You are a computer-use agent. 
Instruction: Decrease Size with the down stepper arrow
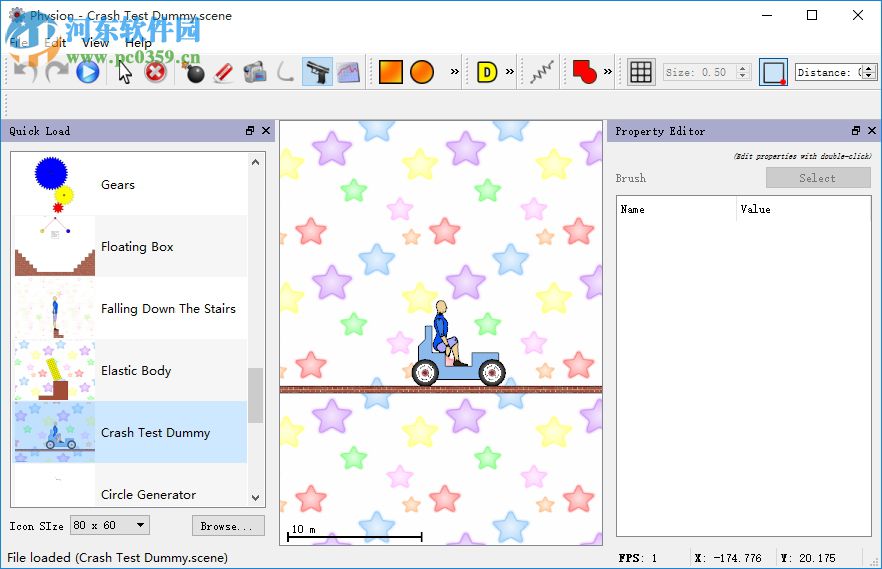point(743,76)
